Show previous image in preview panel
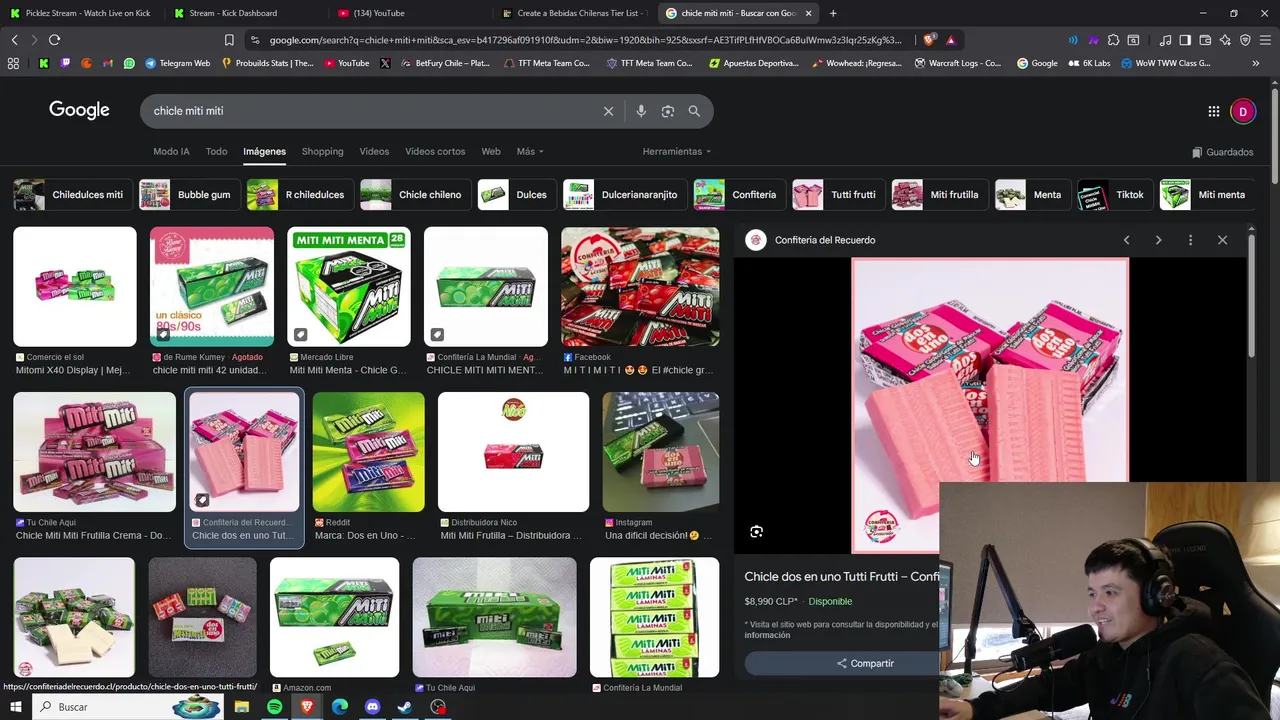The image size is (1280, 720). (x=1127, y=240)
